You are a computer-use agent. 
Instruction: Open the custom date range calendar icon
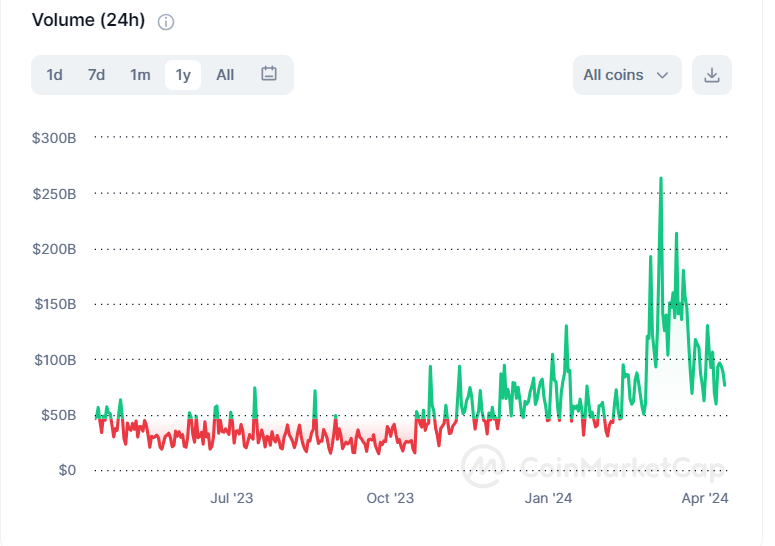(x=269, y=74)
